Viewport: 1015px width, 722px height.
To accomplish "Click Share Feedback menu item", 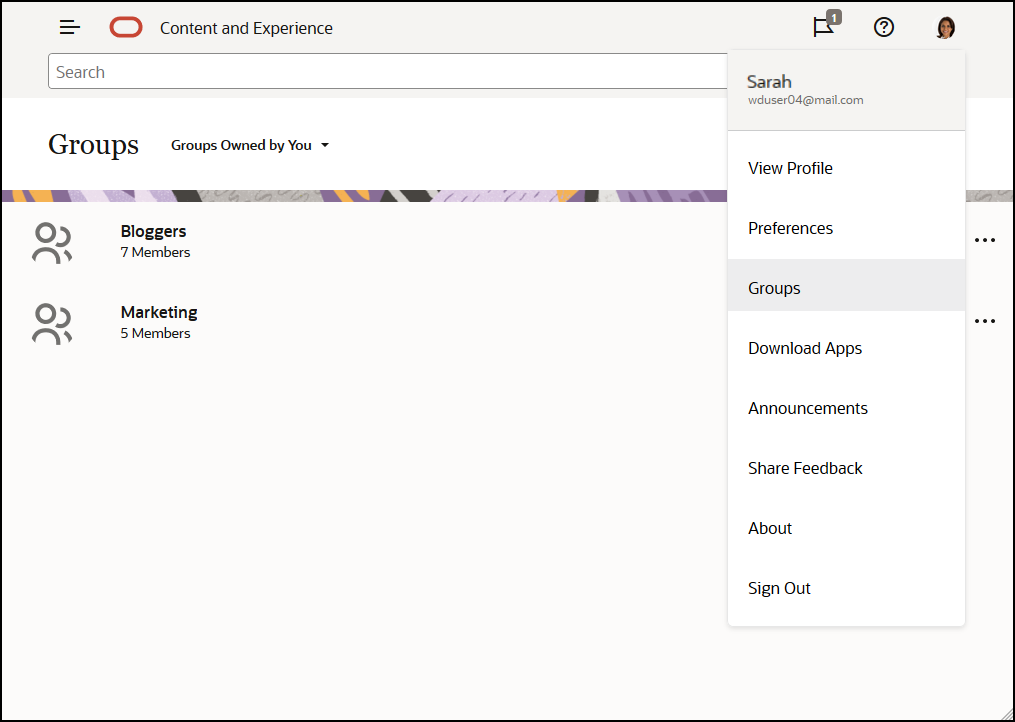I will coord(805,468).
